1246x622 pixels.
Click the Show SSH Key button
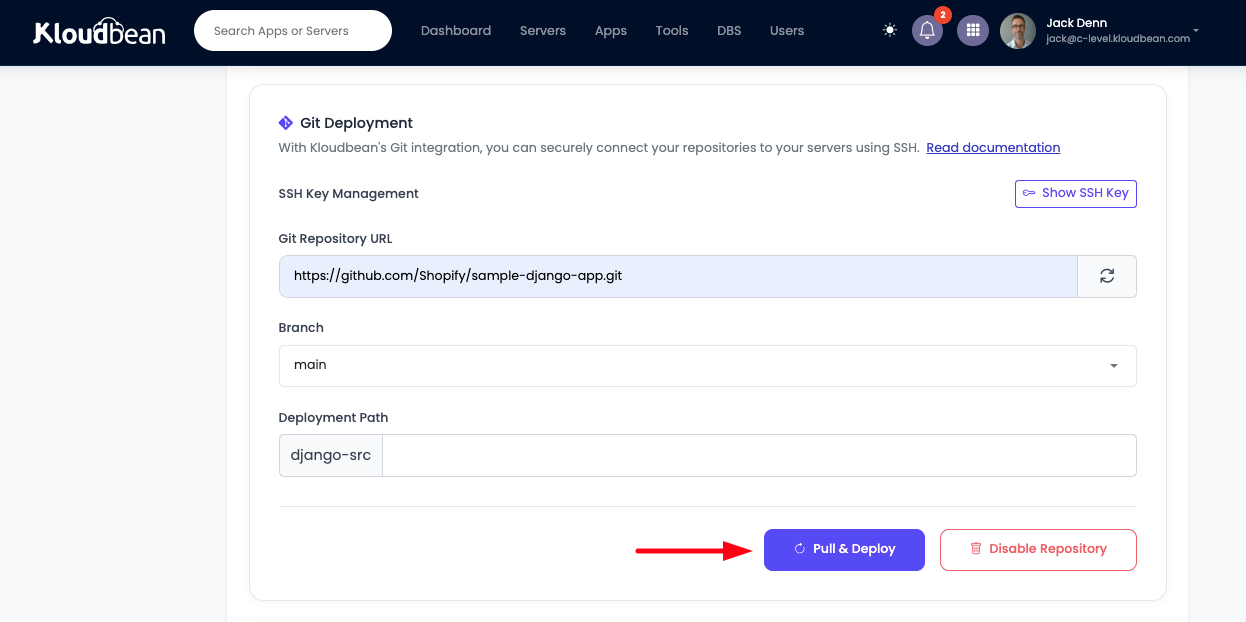click(x=1076, y=193)
